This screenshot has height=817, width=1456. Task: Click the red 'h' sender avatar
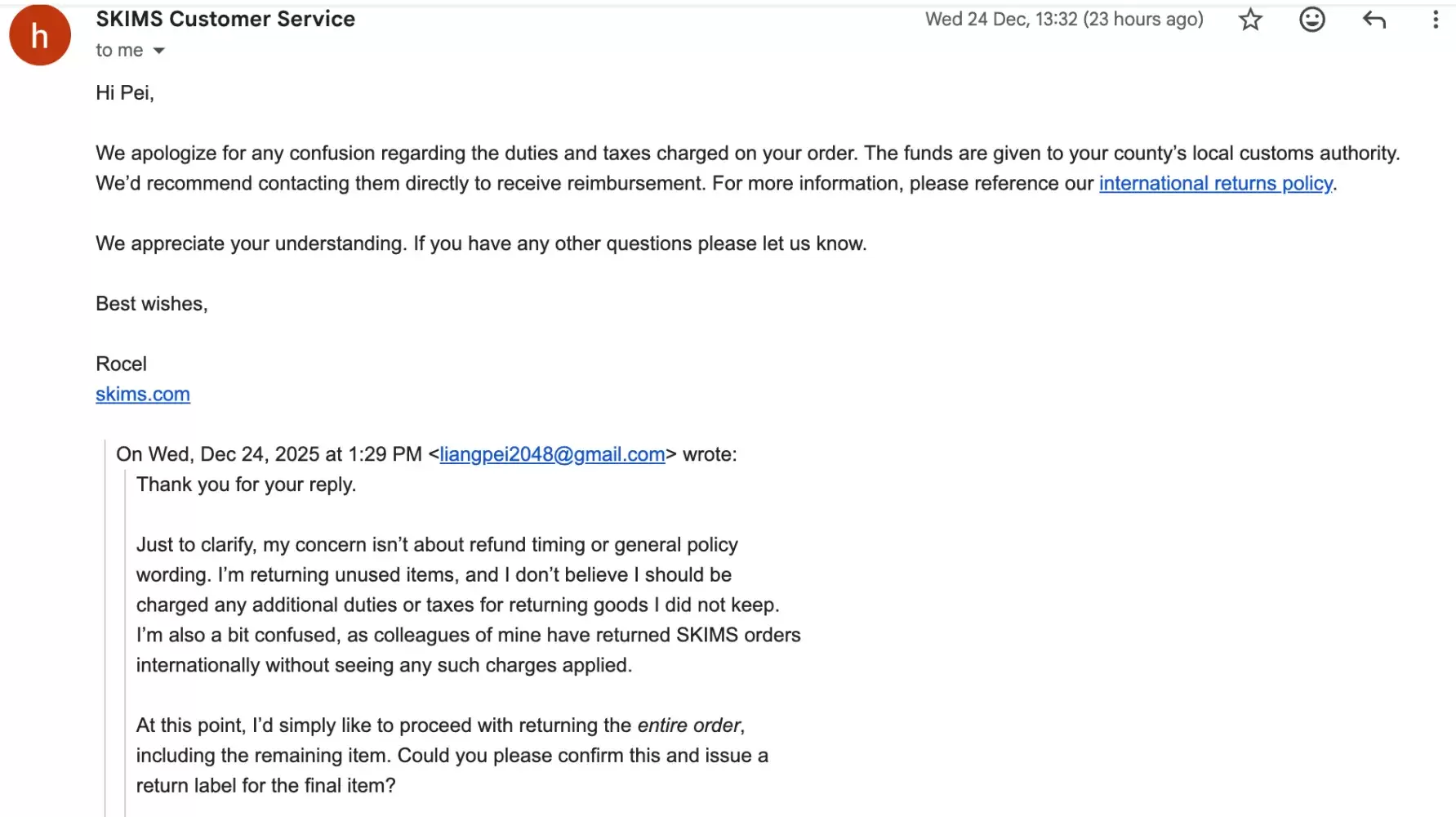pyautogui.click(x=40, y=35)
